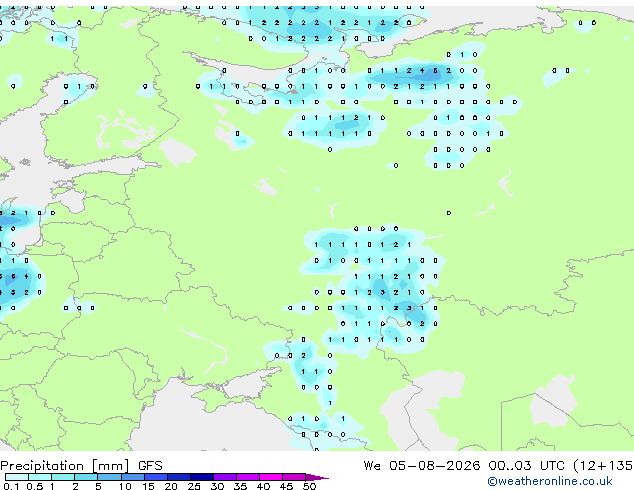Pick the dark navy swatch, 25 to 30
The width and height of the screenshot is (634, 490).
[x=202, y=477]
